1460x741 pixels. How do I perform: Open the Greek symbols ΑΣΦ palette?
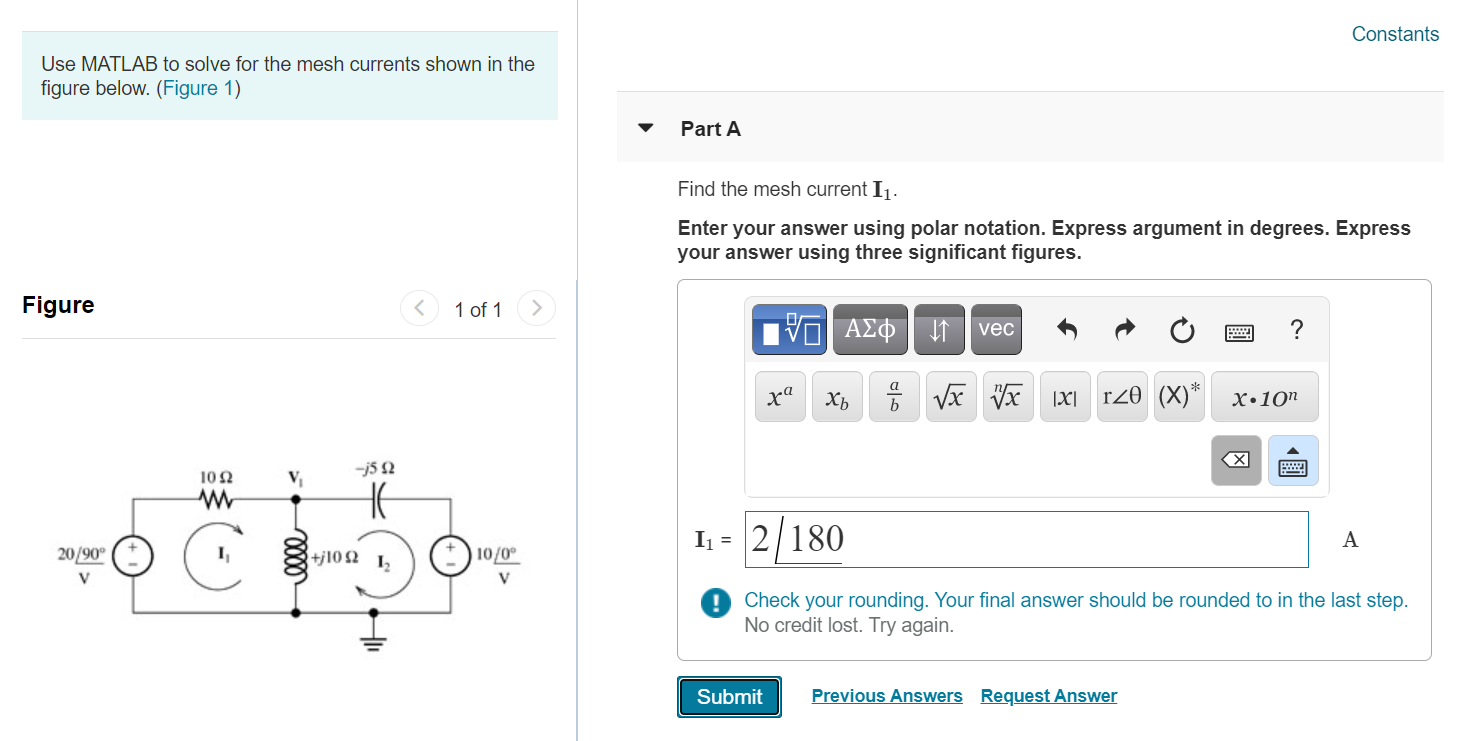coord(869,329)
